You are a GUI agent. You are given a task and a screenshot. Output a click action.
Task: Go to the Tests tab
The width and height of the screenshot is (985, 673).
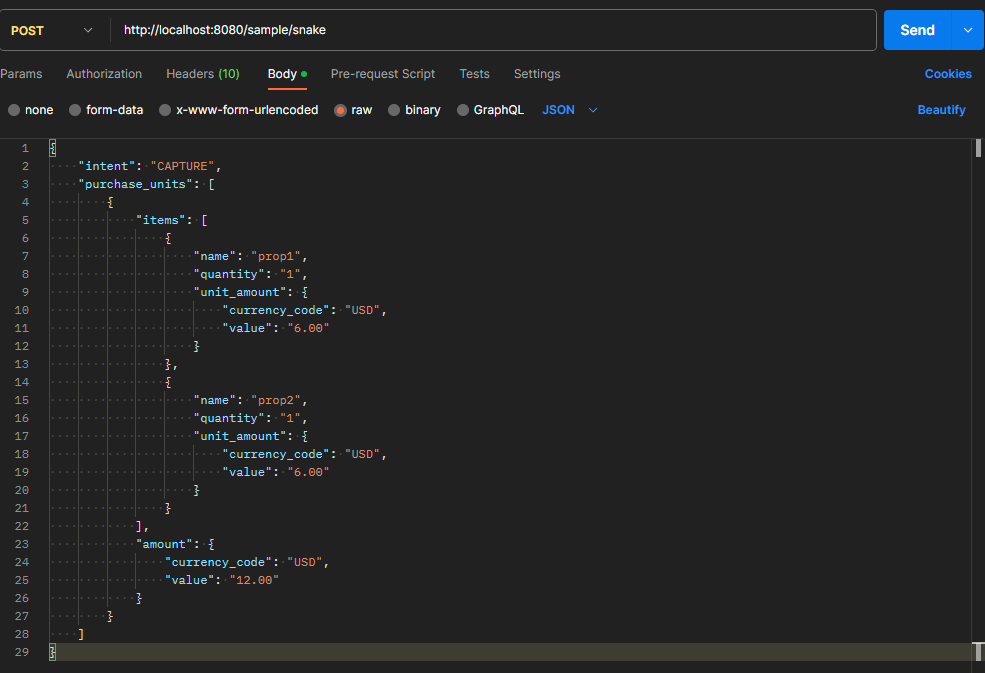pos(474,74)
